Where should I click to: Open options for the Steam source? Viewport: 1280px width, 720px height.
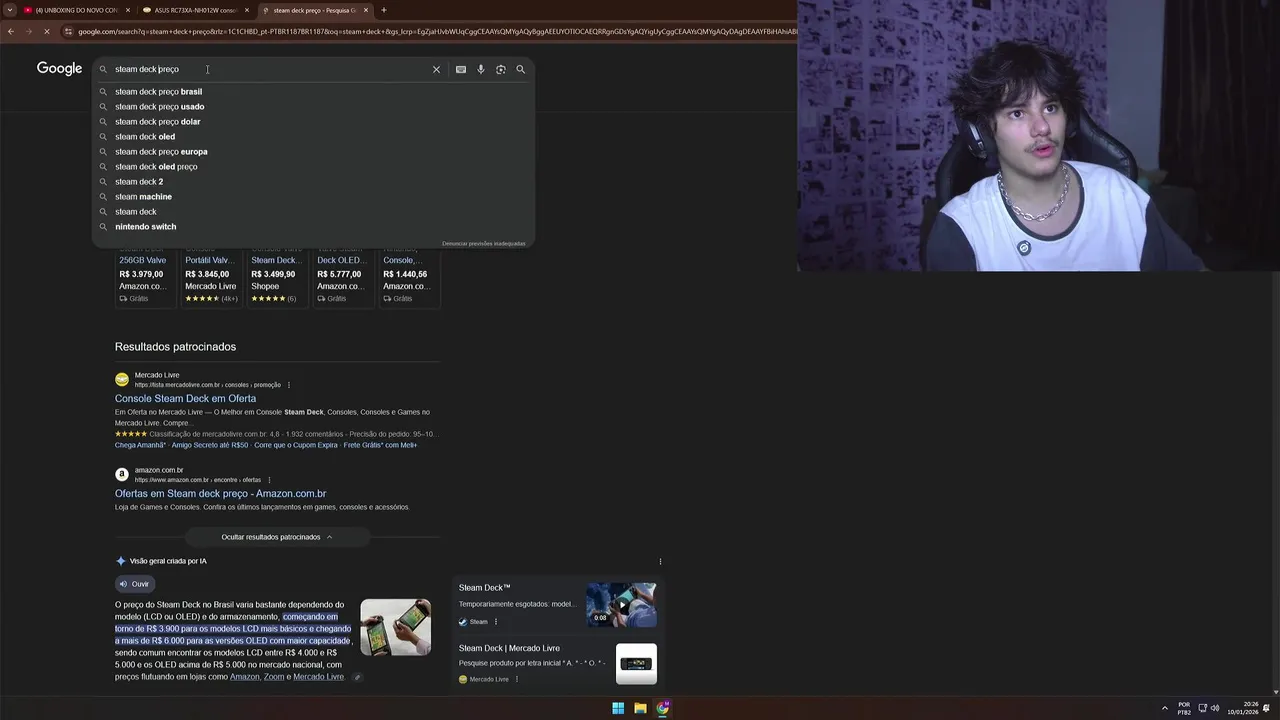pyautogui.click(x=496, y=622)
